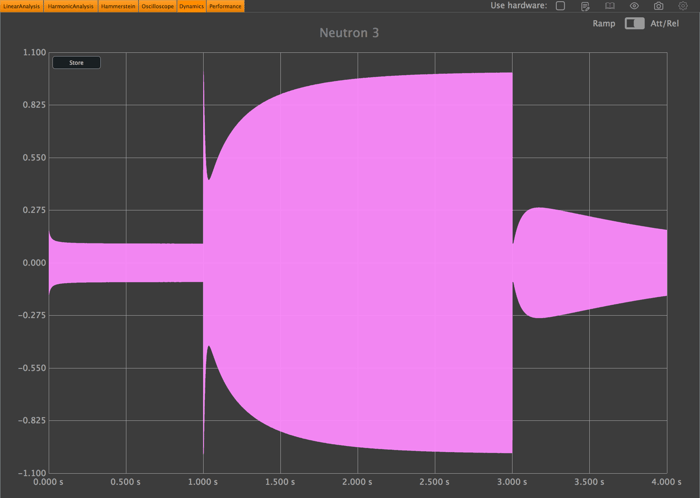
Task: Click the 2.000 s time axis label
Action: coord(358,482)
